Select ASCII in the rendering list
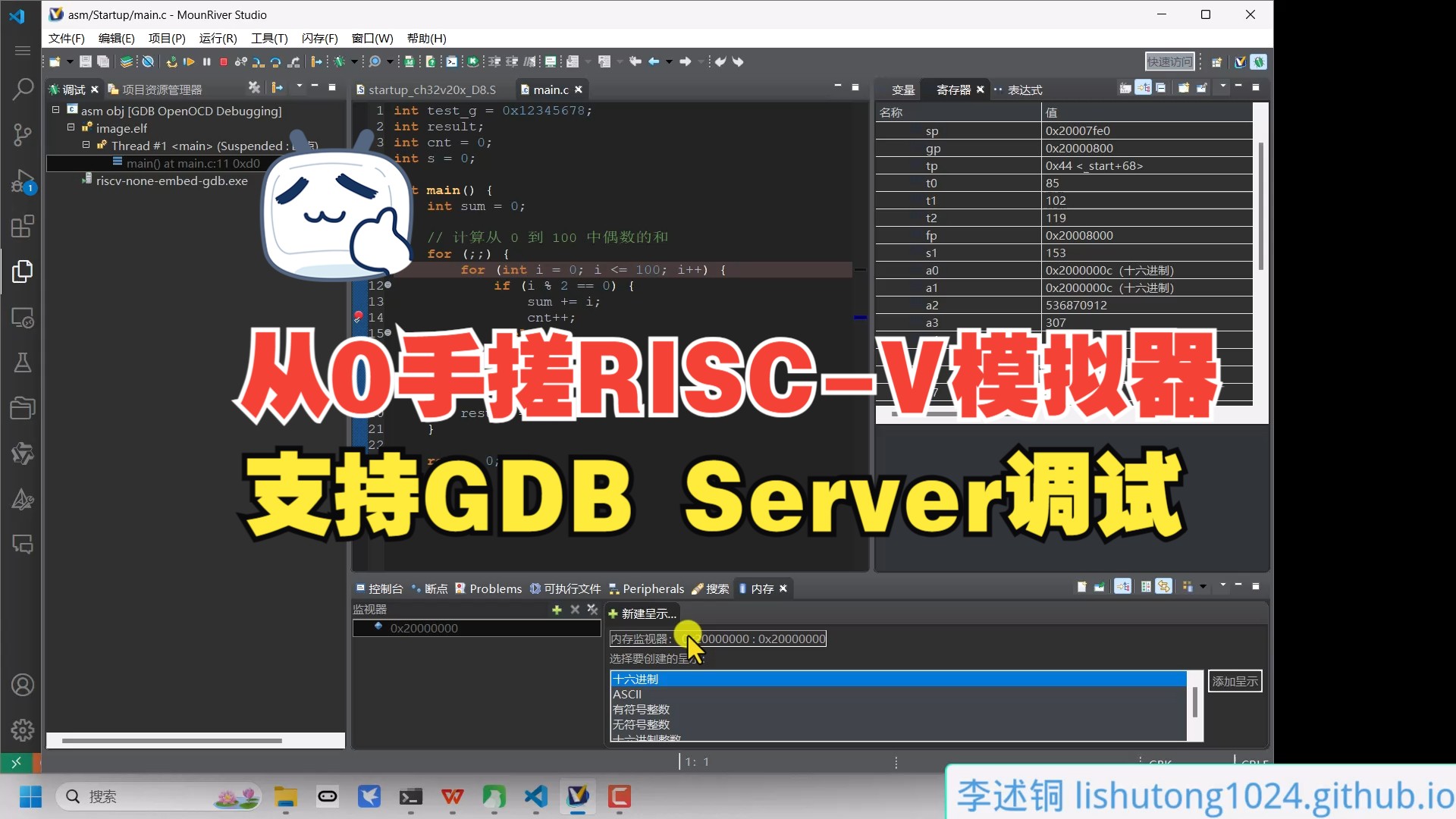The height and width of the screenshot is (819, 1456). pos(898,694)
